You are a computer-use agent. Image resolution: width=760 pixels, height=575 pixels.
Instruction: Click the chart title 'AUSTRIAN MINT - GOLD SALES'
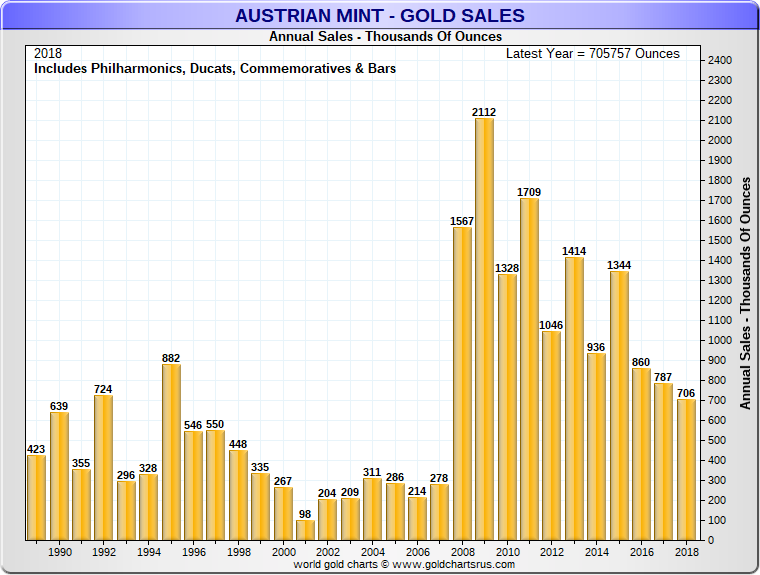coord(380,16)
